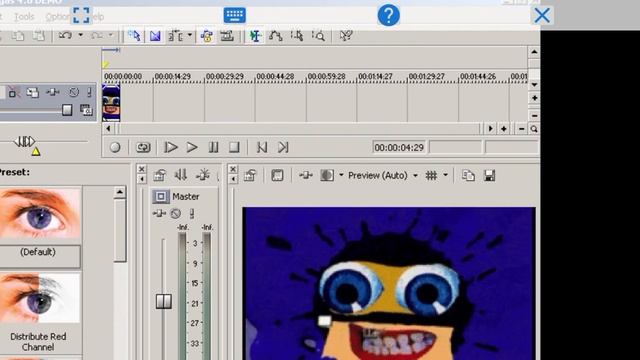This screenshot has width=640, height=360.
Task: Zoom in time with the horizontal plus button
Action: click(x=504, y=129)
